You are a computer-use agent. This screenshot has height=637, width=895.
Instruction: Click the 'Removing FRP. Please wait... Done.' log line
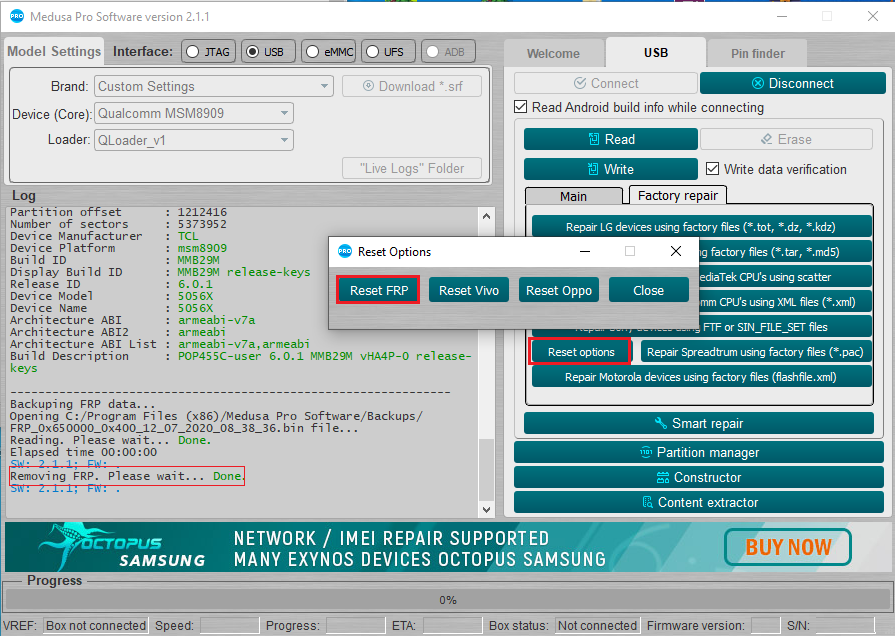pos(128,476)
